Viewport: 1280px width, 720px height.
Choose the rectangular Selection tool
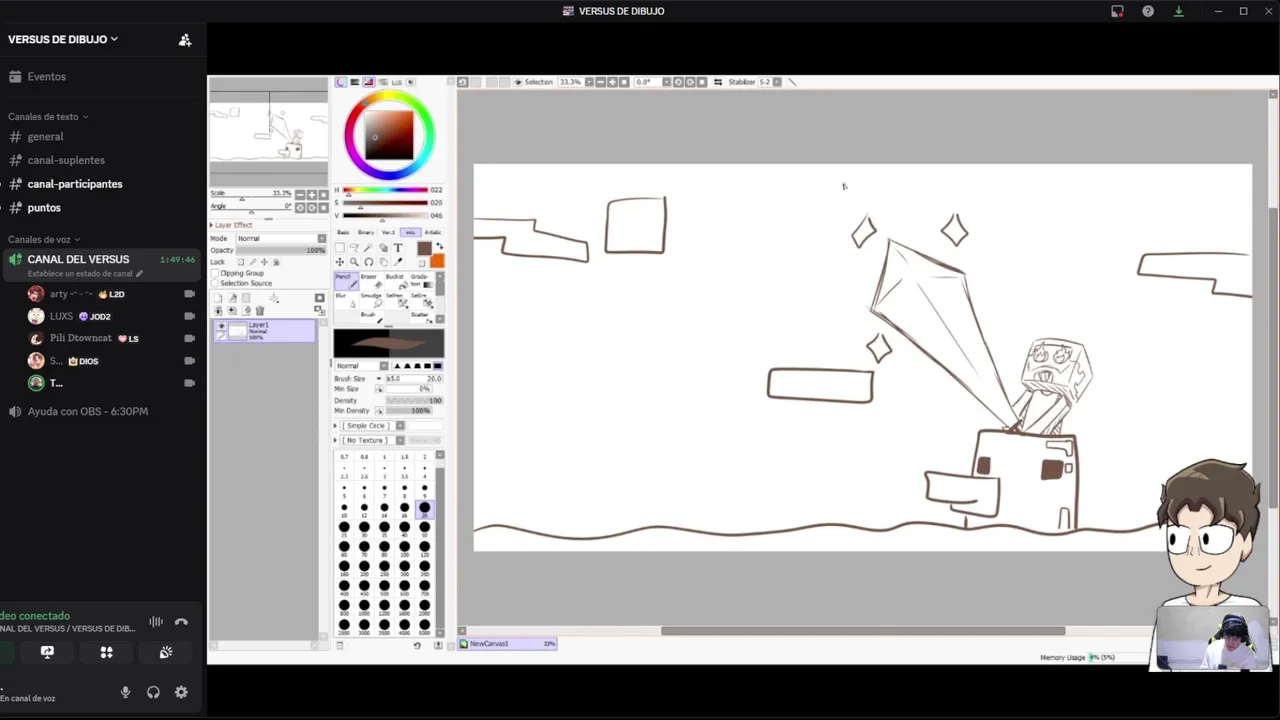340,248
